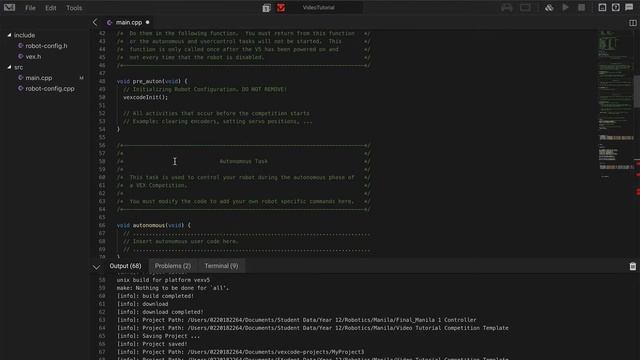Click the controller status icon
Viewport: 640px width, 360px height.
pos(507,7)
